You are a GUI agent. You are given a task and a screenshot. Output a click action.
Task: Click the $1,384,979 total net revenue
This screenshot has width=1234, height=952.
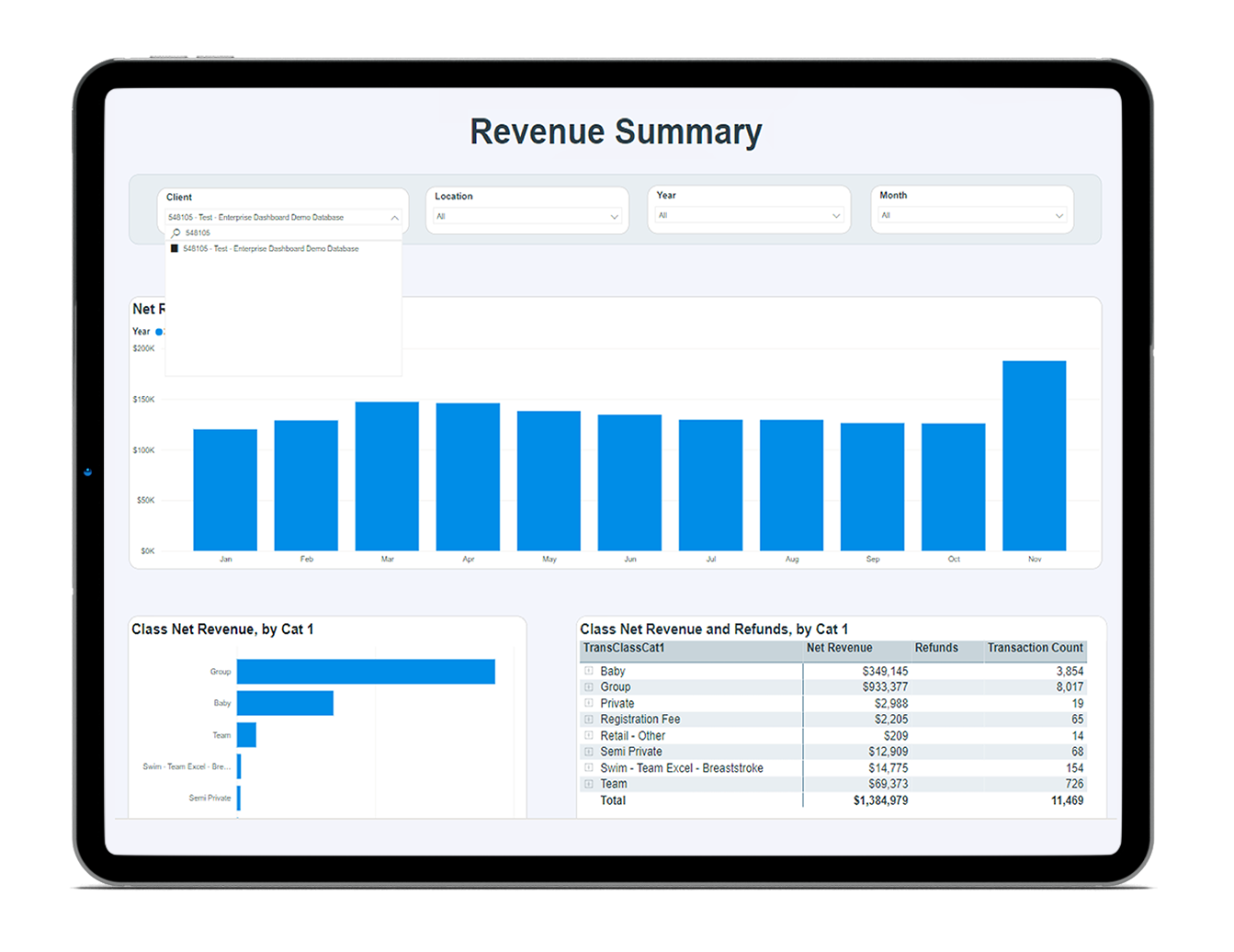[x=880, y=801]
